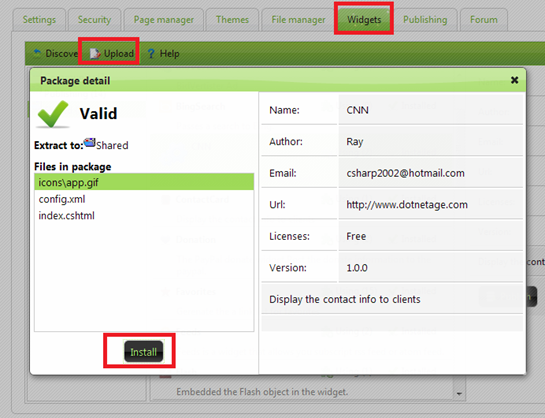Click the Url http://www.dotnetage.com
This screenshot has width=545, height=418.
point(407,205)
